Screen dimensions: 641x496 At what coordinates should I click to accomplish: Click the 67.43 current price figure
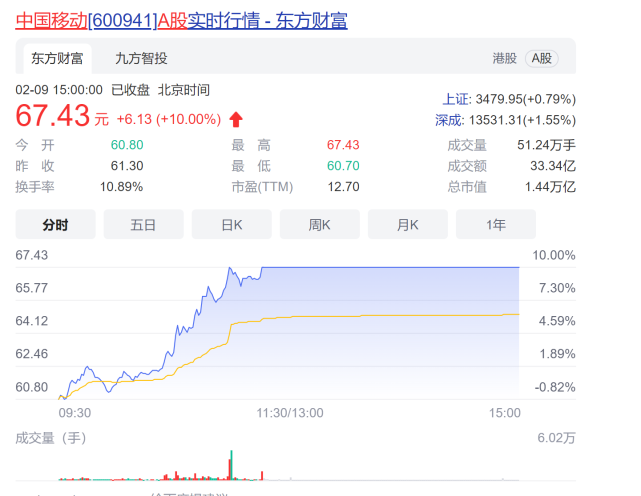coord(52,115)
